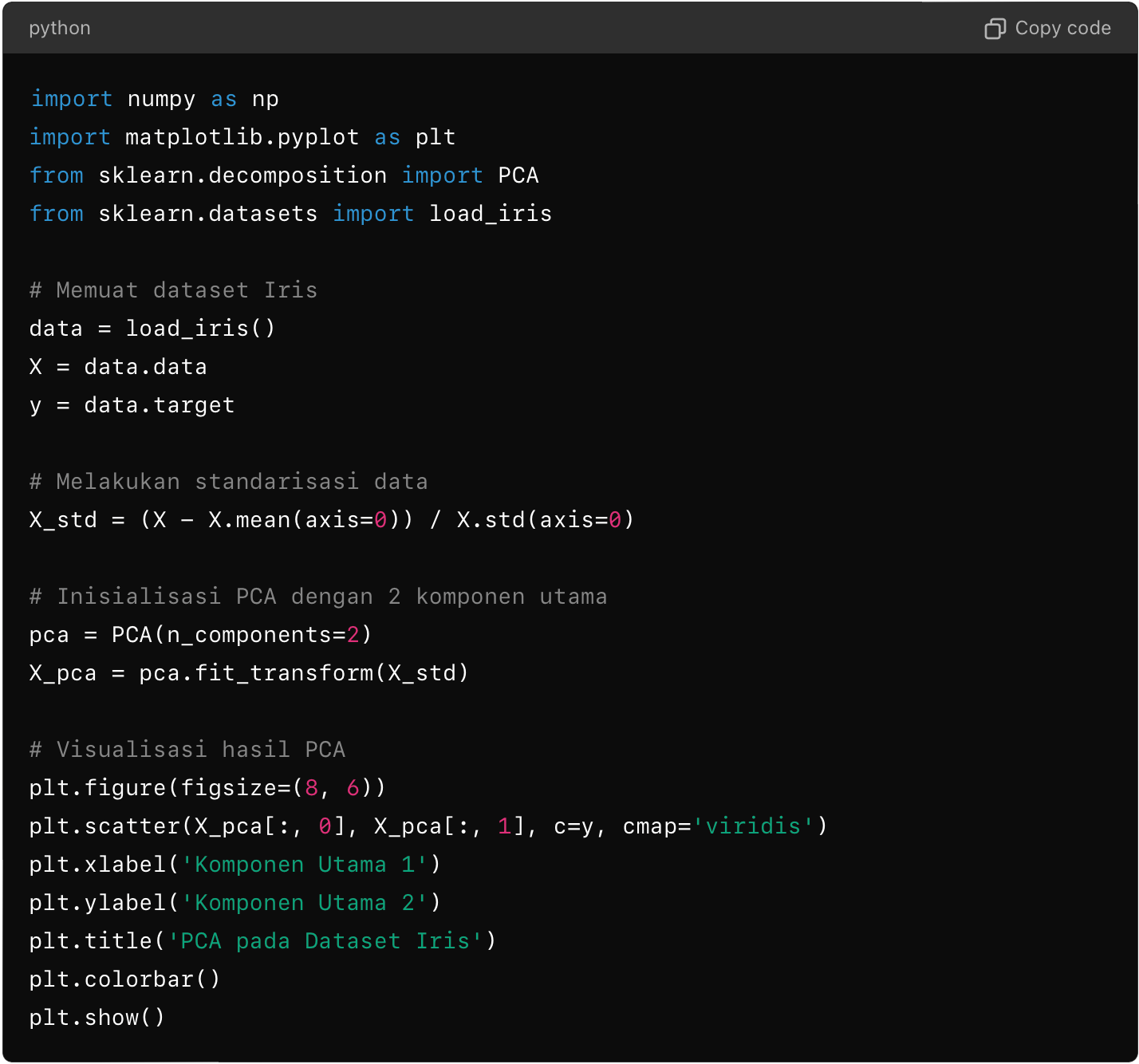The width and height of the screenshot is (1139, 1064).
Task: Select the import numpy as np line
Action: (x=152, y=98)
